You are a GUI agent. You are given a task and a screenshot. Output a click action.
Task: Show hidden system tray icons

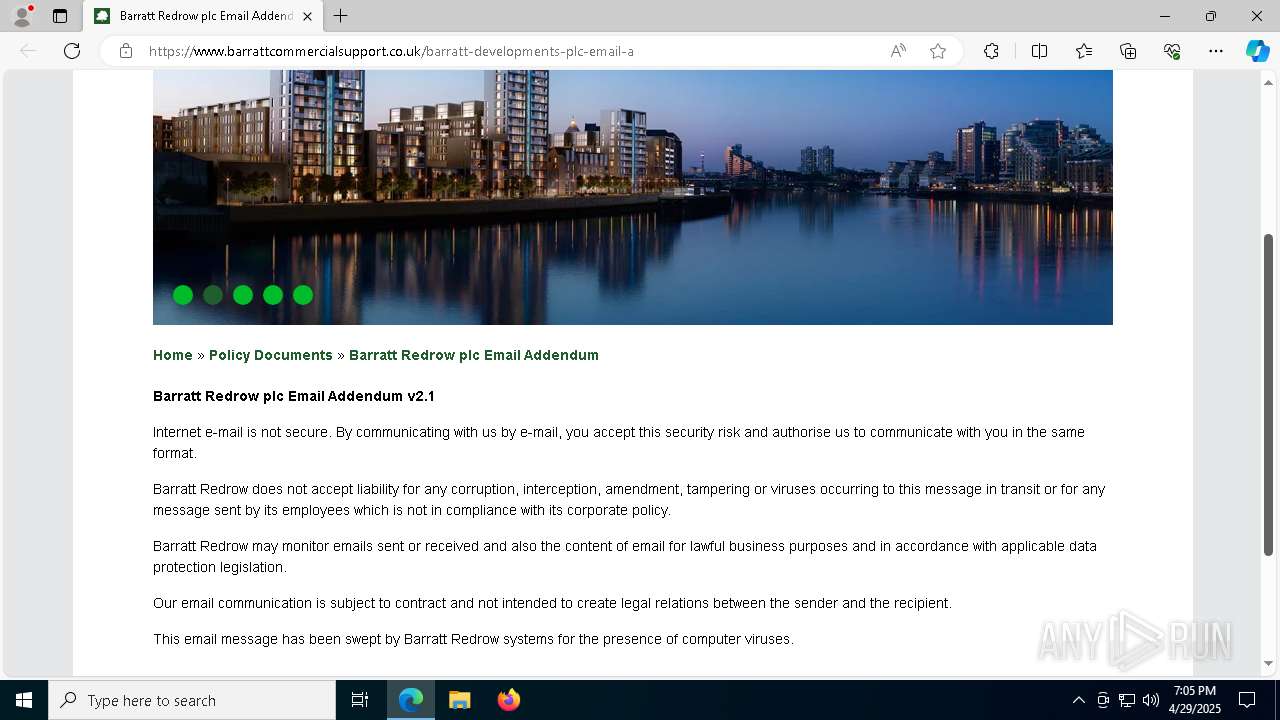click(x=1078, y=700)
